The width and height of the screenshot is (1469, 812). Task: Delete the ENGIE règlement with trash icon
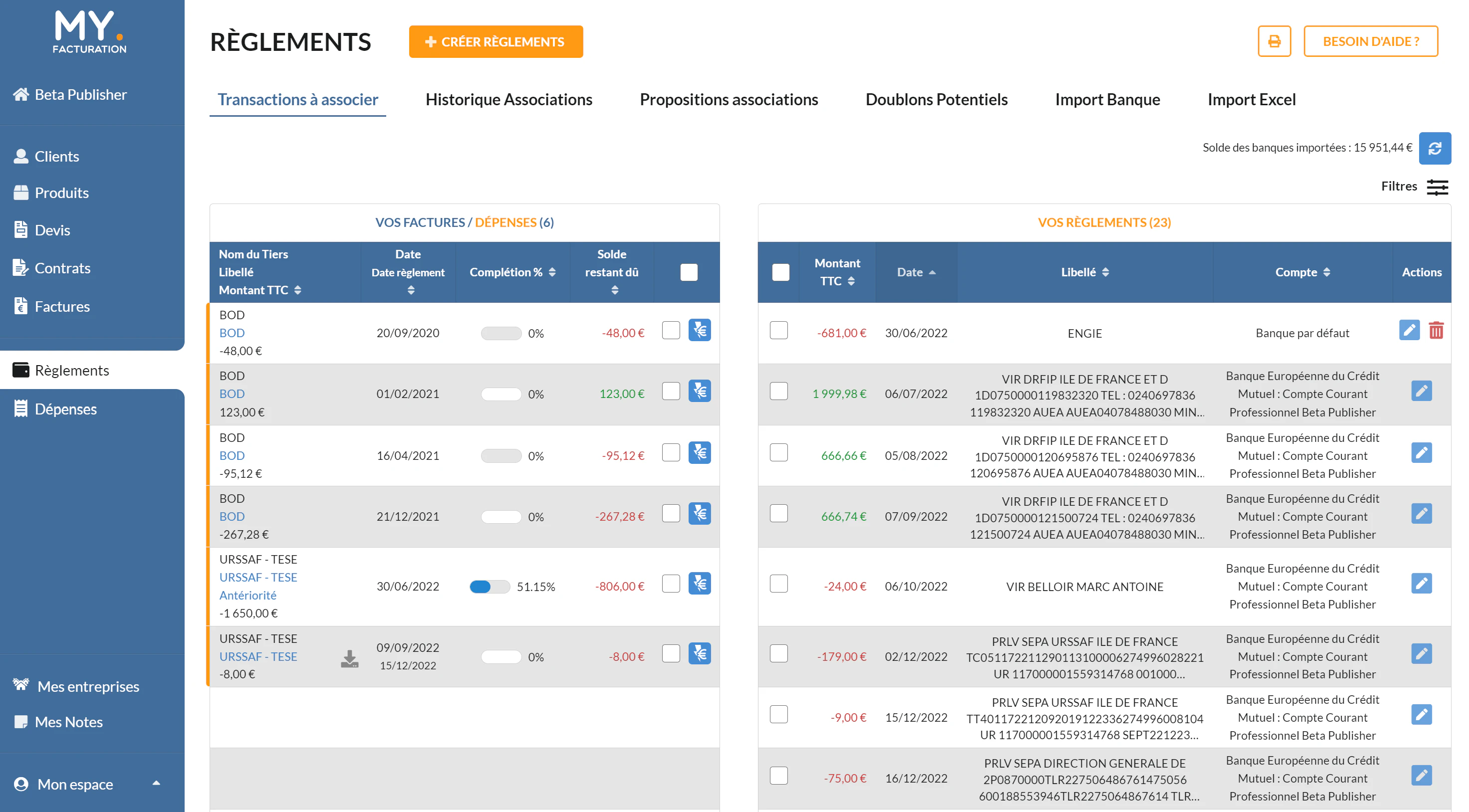pos(1436,330)
